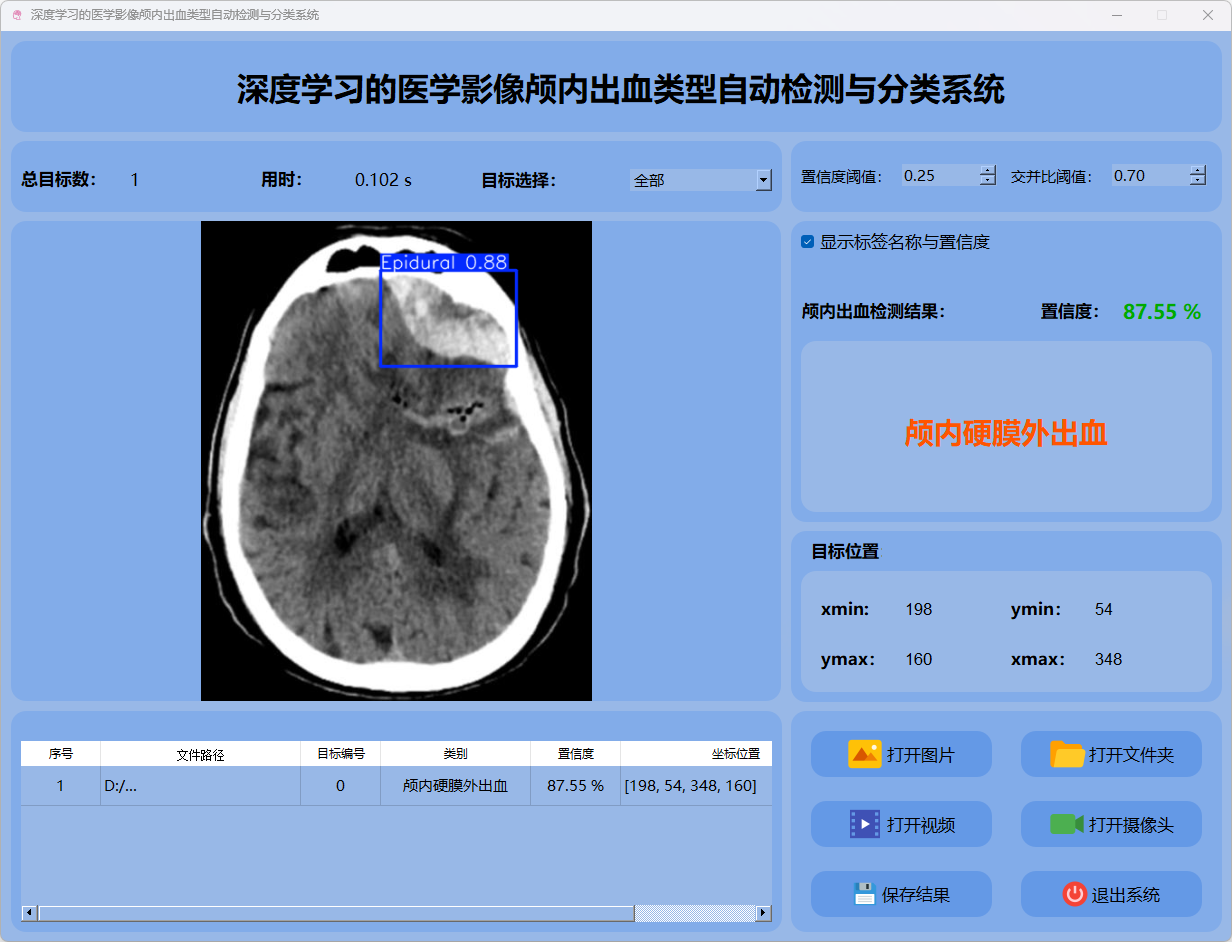This screenshot has height=942, width=1232.
Task: Select the file path cell D:/...
Action: (x=201, y=786)
